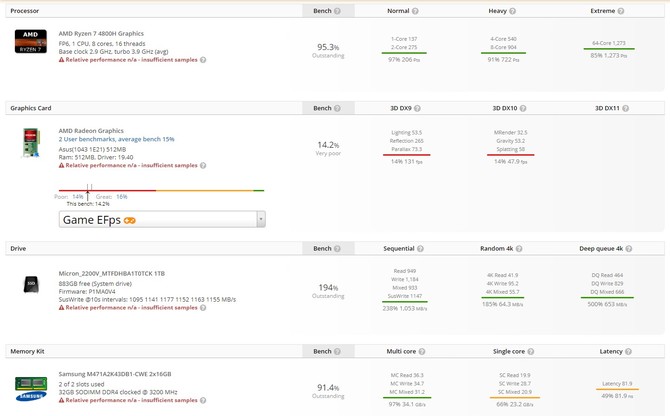Open help icon beside Heavy header
670x416 pixels.
[513, 11]
